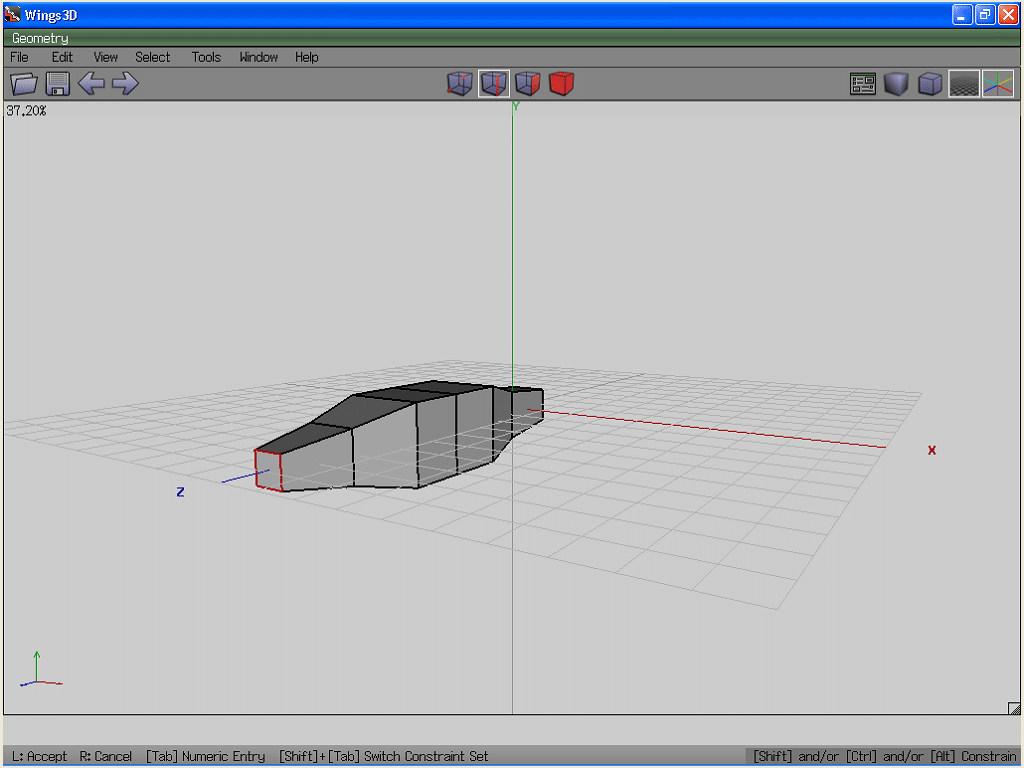The width and height of the screenshot is (1024, 768).
Task: Switch to body selection mode red cube
Action: click(562, 84)
